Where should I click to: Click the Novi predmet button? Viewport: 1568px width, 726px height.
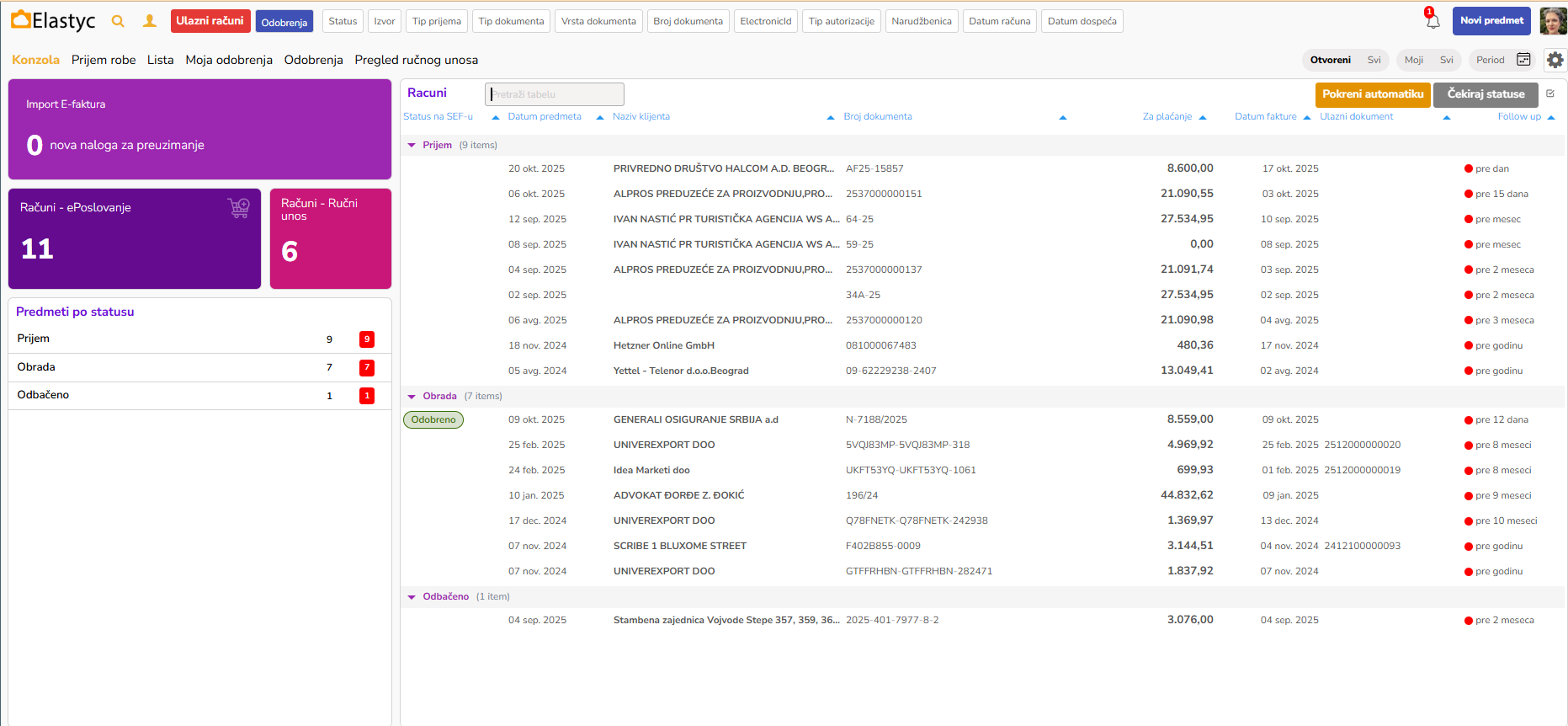tap(1491, 21)
